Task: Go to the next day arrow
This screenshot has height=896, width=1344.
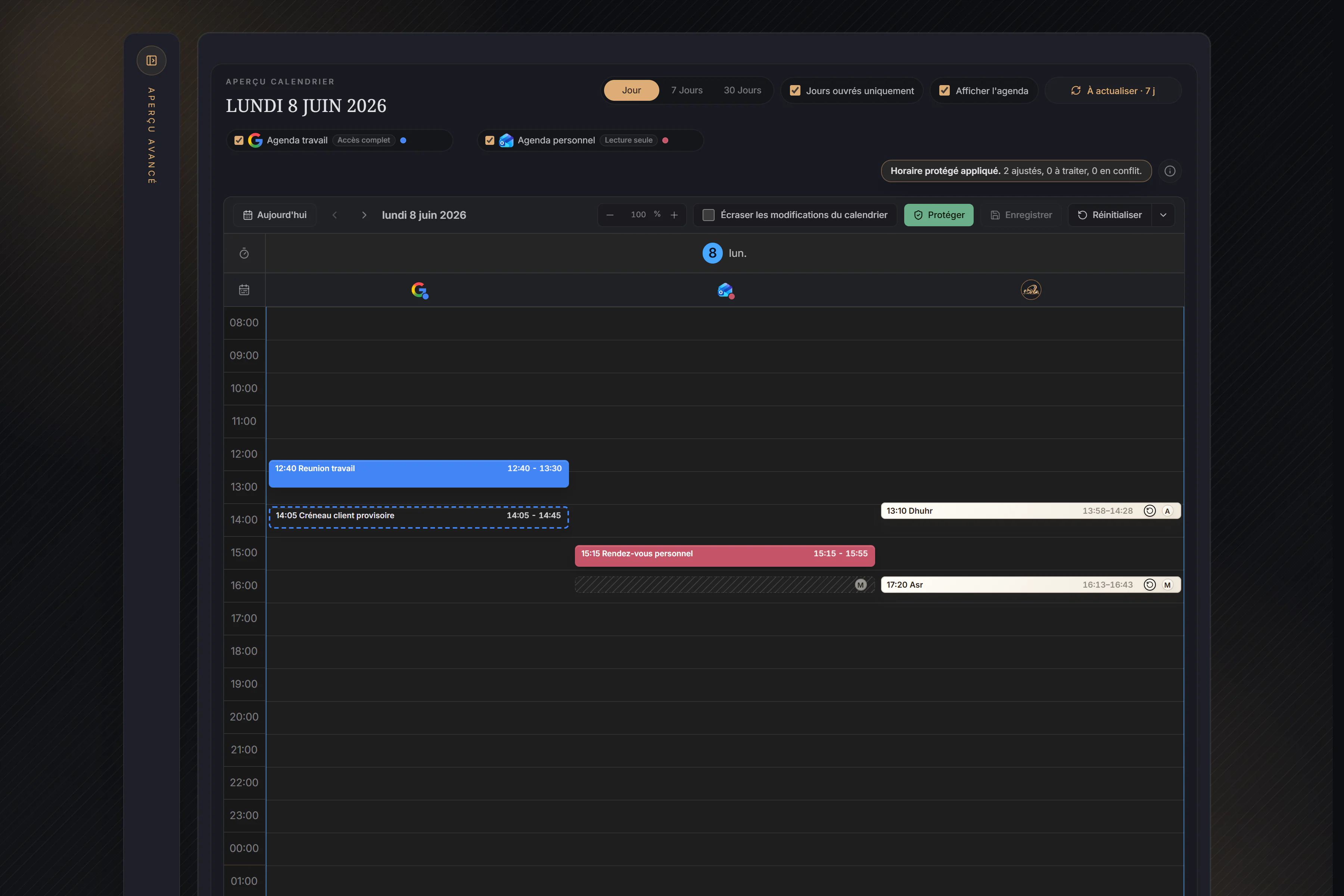Action: [364, 215]
